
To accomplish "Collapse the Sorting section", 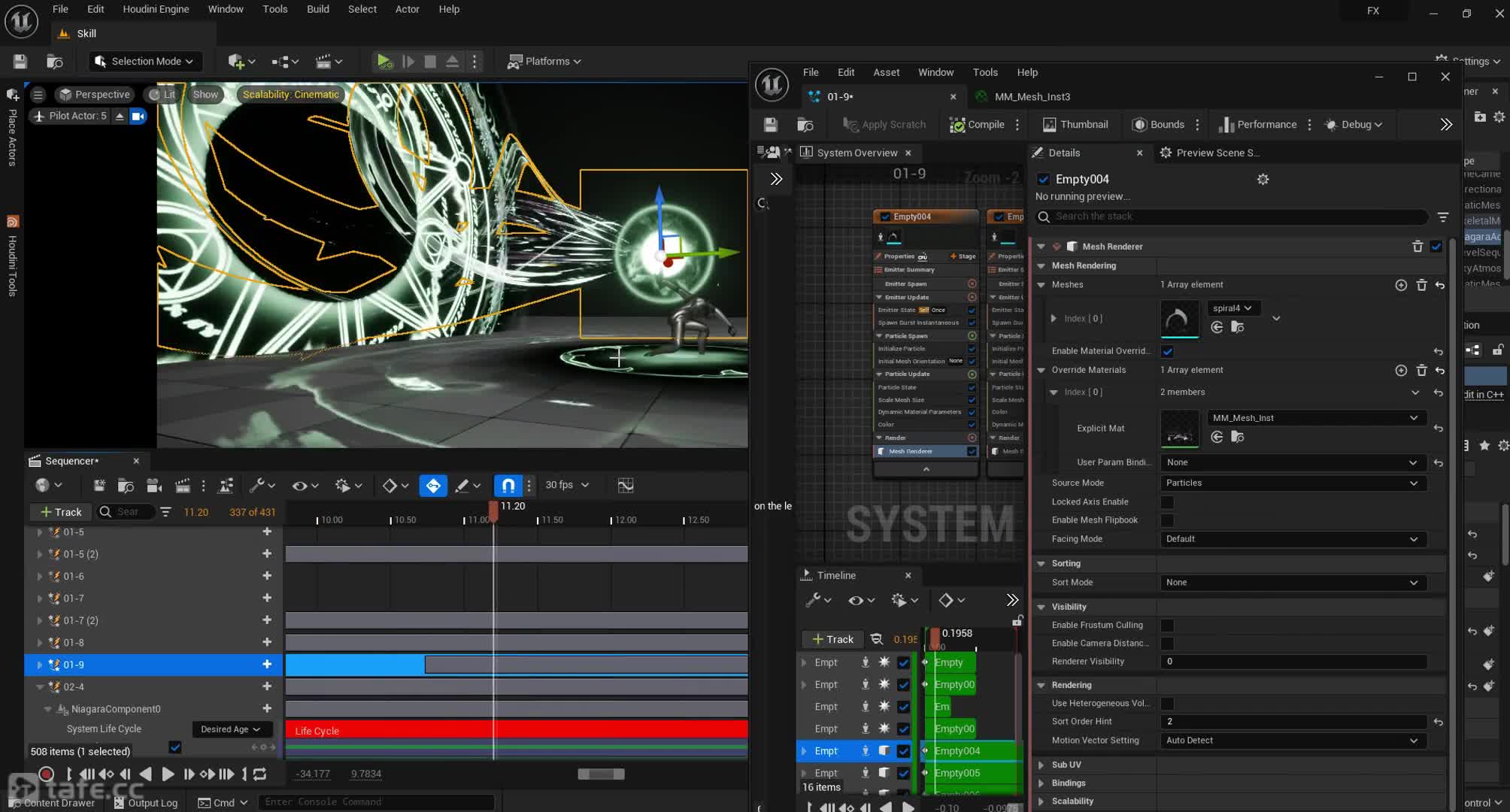I will click(1042, 564).
